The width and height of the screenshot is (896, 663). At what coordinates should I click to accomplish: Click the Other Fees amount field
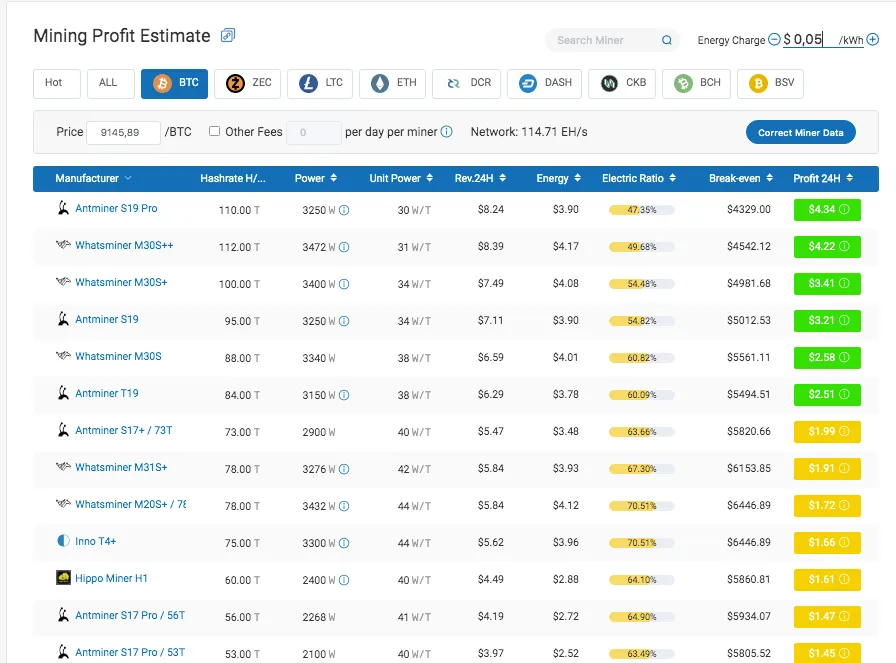314,133
